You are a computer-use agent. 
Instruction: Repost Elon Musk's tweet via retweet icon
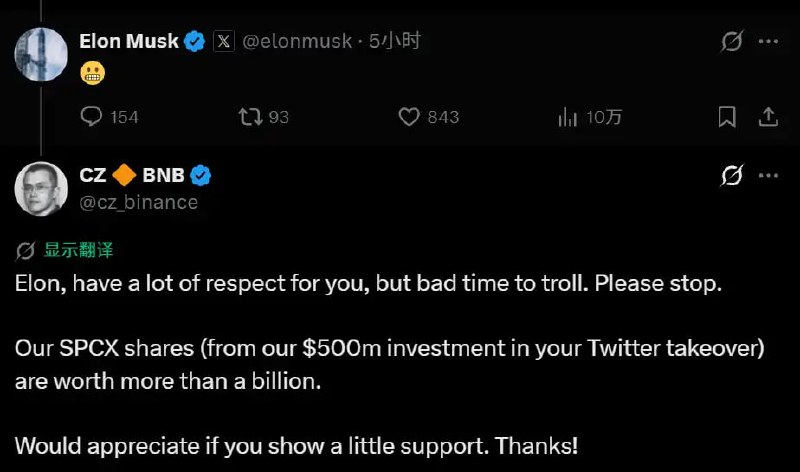pyautogui.click(x=251, y=117)
